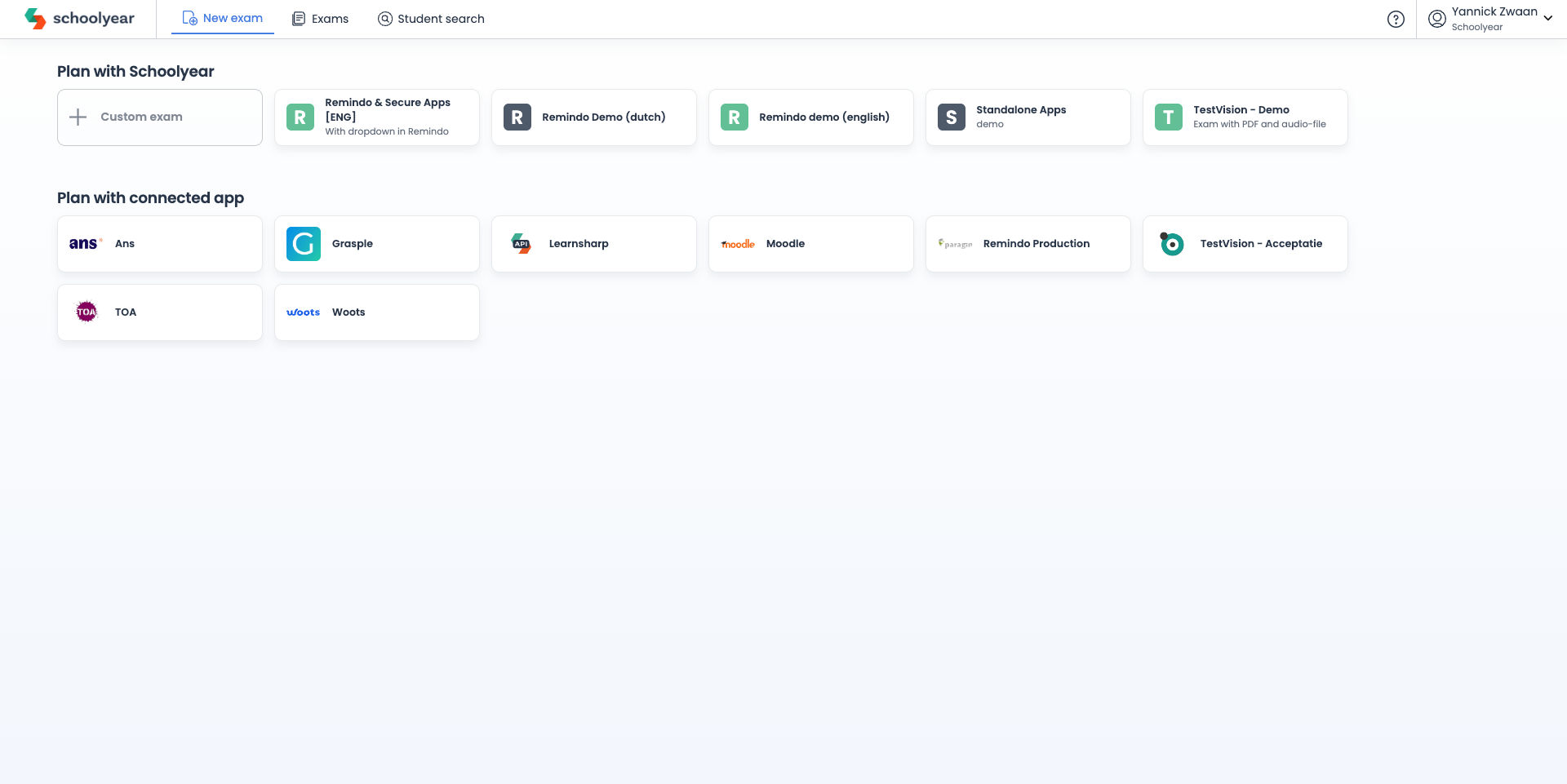Image resolution: width=1567 pixels, height=784 pixels.
Task: Click the user profile avatar icon
Action: [1437, 19]
